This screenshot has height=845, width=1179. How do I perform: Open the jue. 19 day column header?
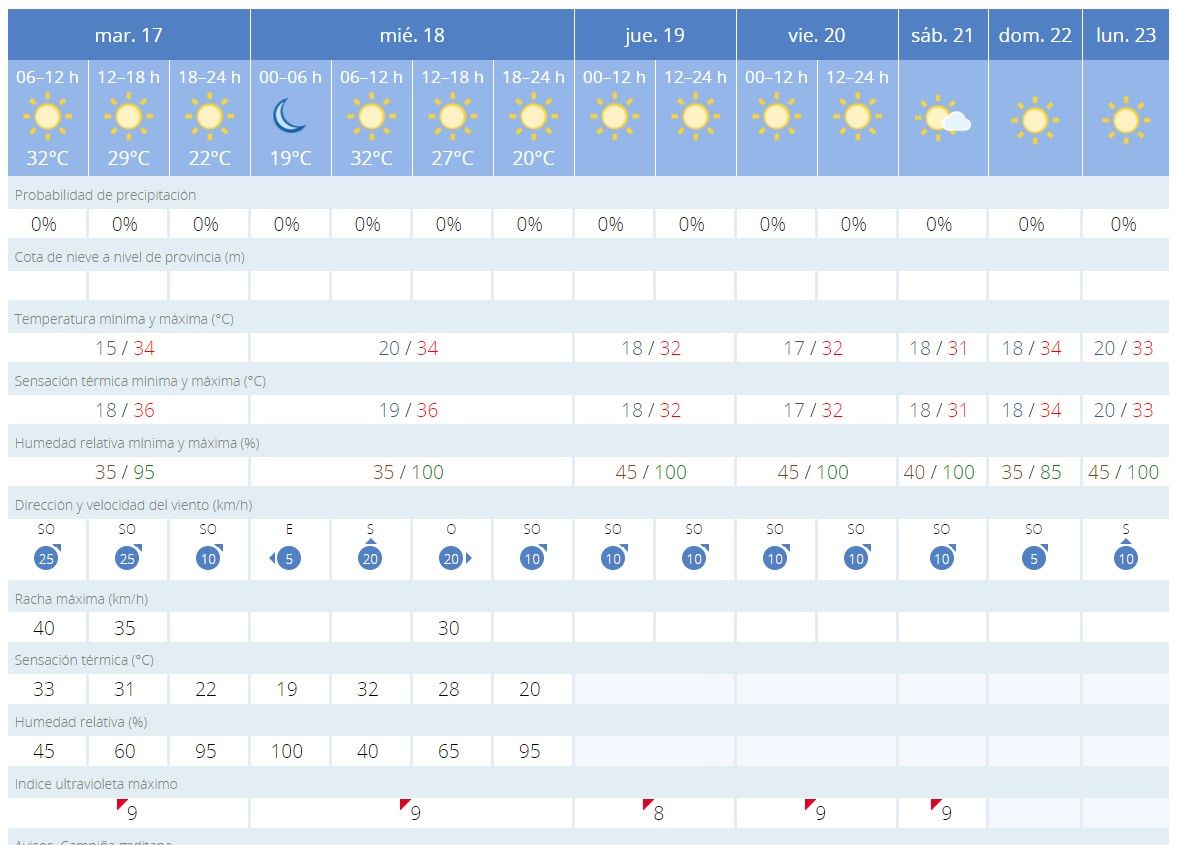click(655, 35)
